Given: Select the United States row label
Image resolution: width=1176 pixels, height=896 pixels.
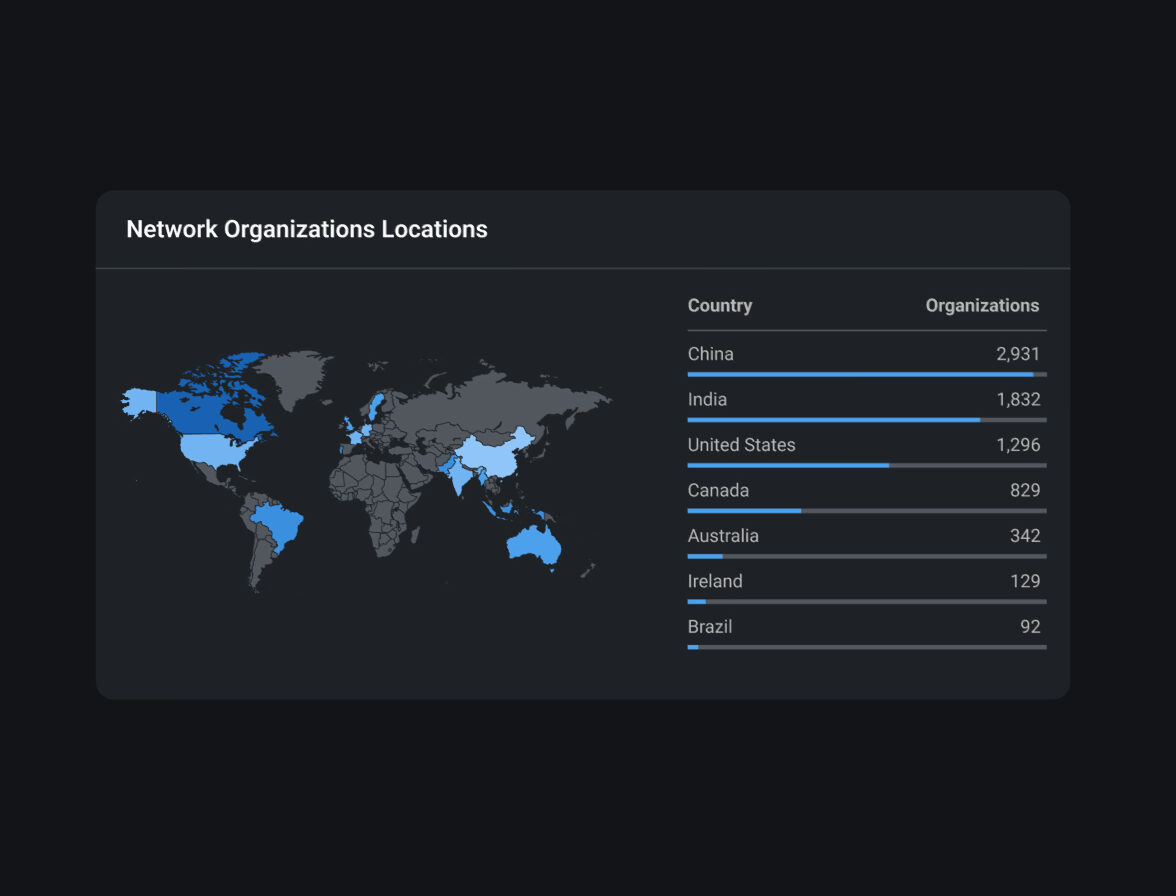Looking at the screenshot, I should [741, 445].
